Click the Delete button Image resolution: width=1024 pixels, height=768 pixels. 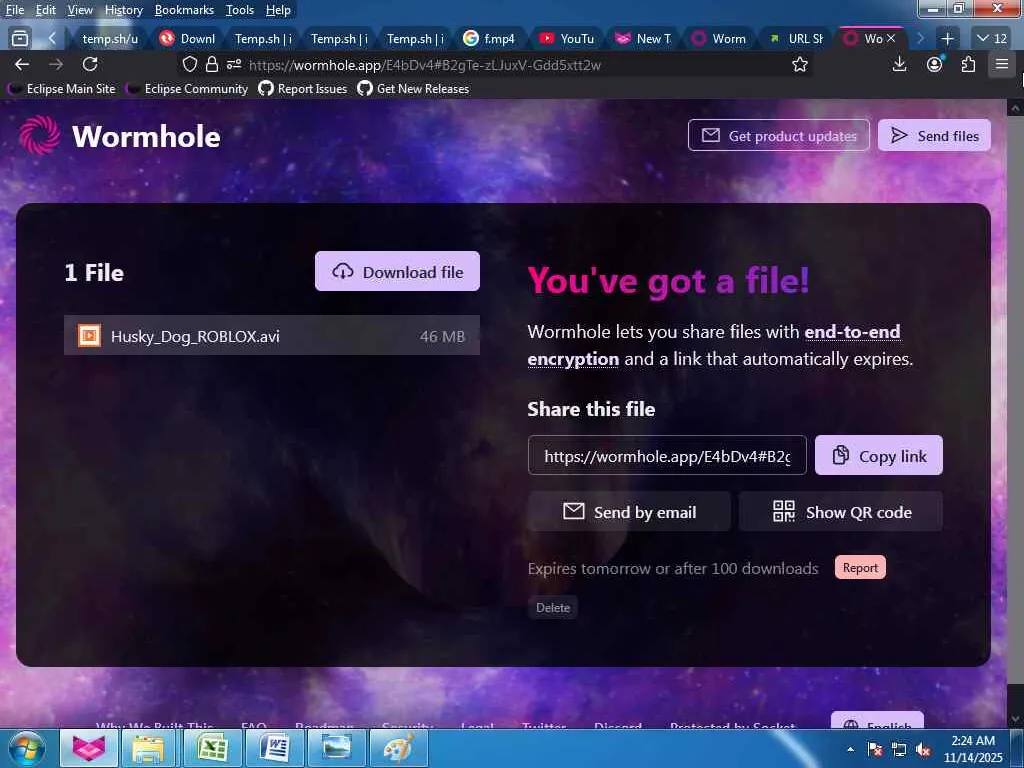point(552,607)
